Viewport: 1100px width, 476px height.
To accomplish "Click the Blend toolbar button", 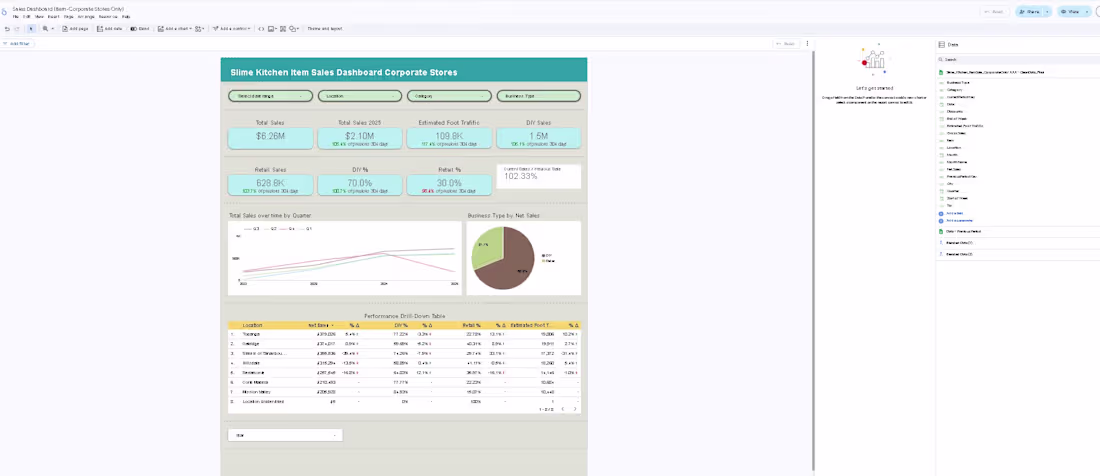I will [x=140, y=29].
